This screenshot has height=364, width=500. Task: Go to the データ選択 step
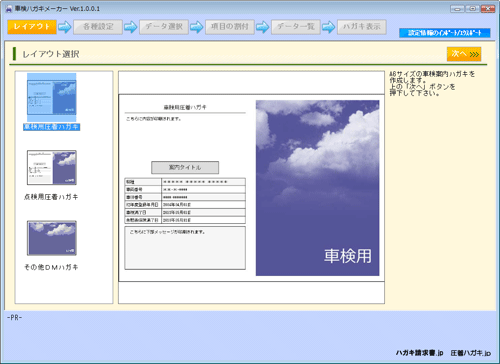coord(164,27)
